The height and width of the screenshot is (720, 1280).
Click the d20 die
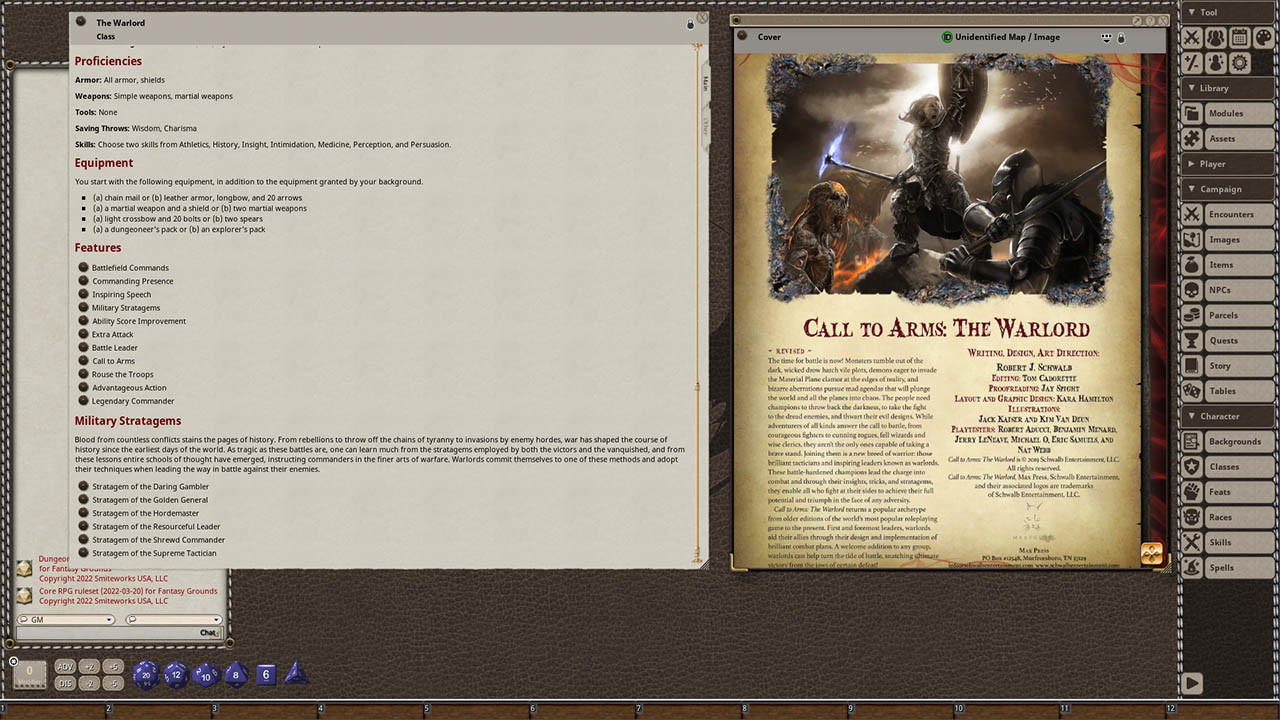[146, 674]
